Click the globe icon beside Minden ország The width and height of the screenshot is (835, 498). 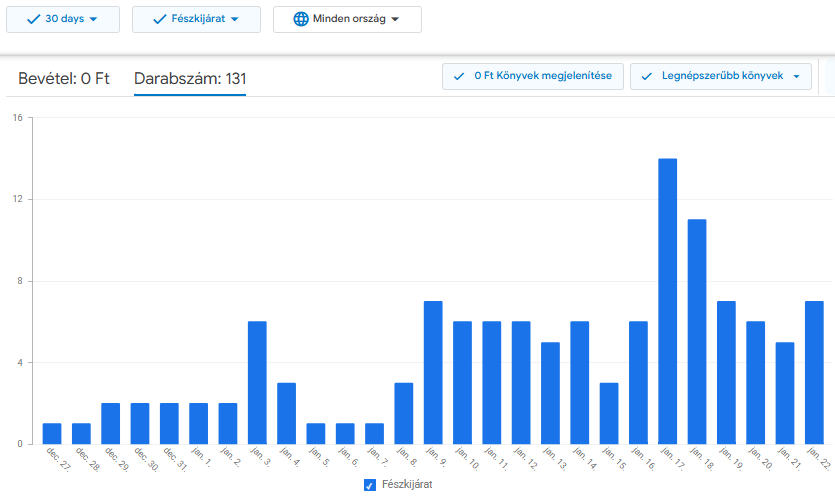click(301, 19)
